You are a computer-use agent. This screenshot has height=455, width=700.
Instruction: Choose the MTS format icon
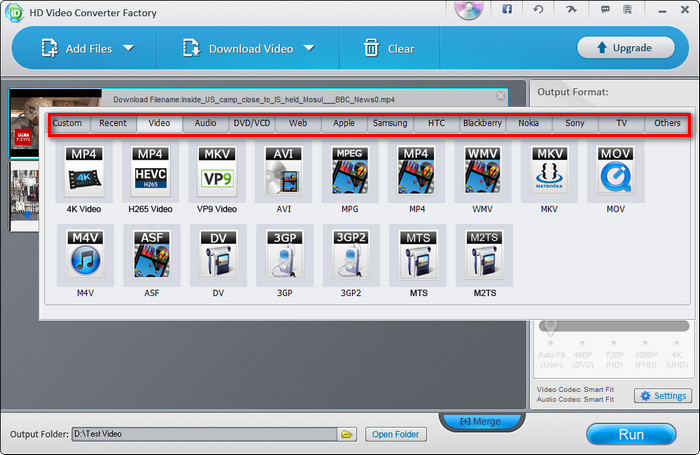click(x=418, y=255)
